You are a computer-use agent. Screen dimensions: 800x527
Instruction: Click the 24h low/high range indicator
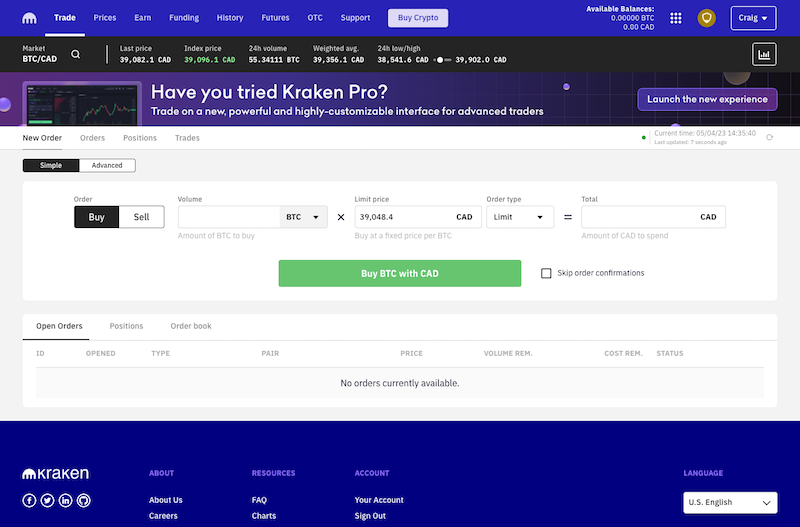click(x=442, y=60)
